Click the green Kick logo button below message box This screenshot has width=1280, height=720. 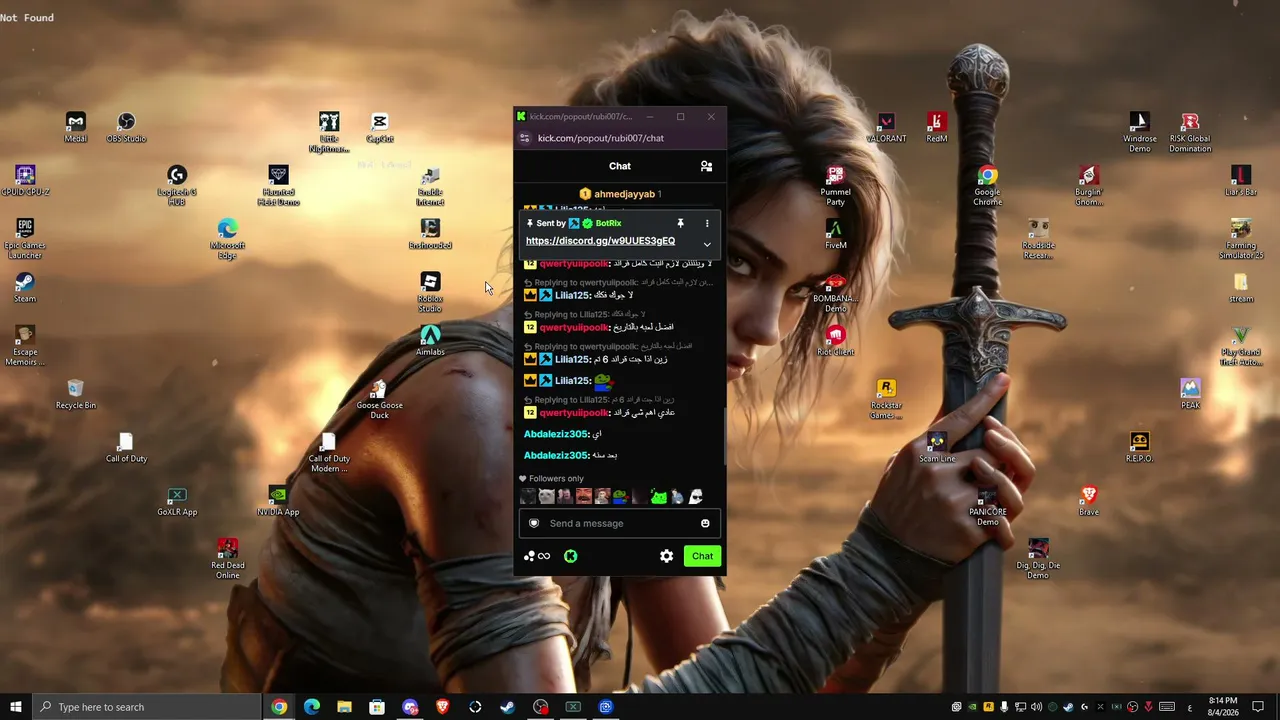tap(570, 556)
